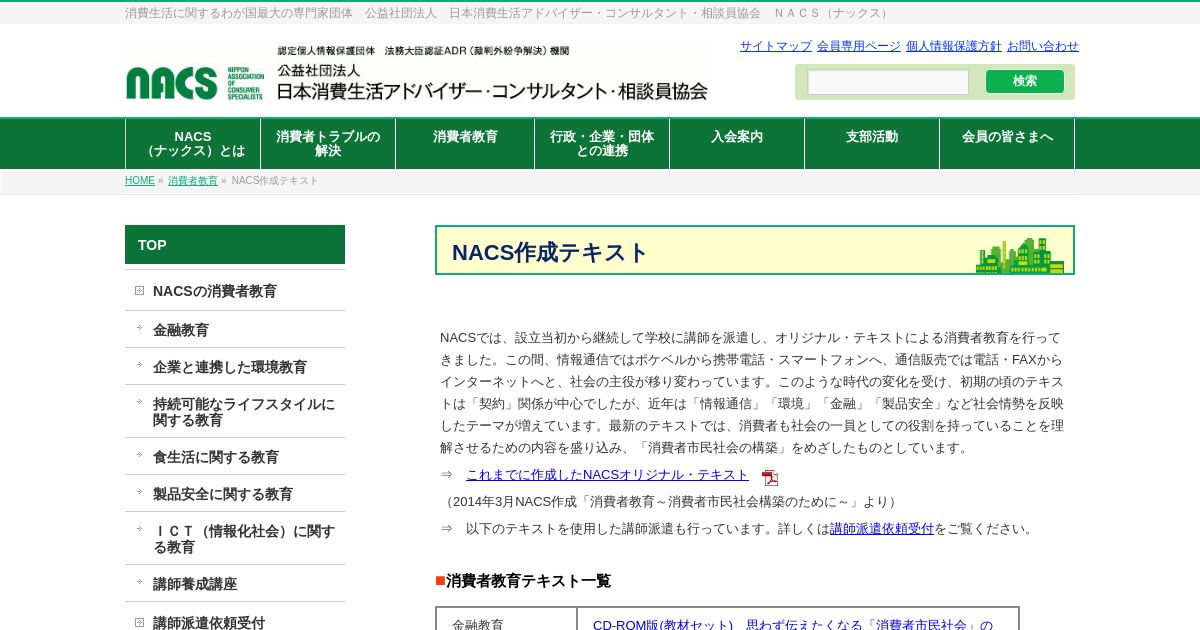Click the 日本消費生活アドバイザー・コンサルタント・相談員協会 header title
The width and height of the screenshot is (1200, 630).
click(492, 91)
